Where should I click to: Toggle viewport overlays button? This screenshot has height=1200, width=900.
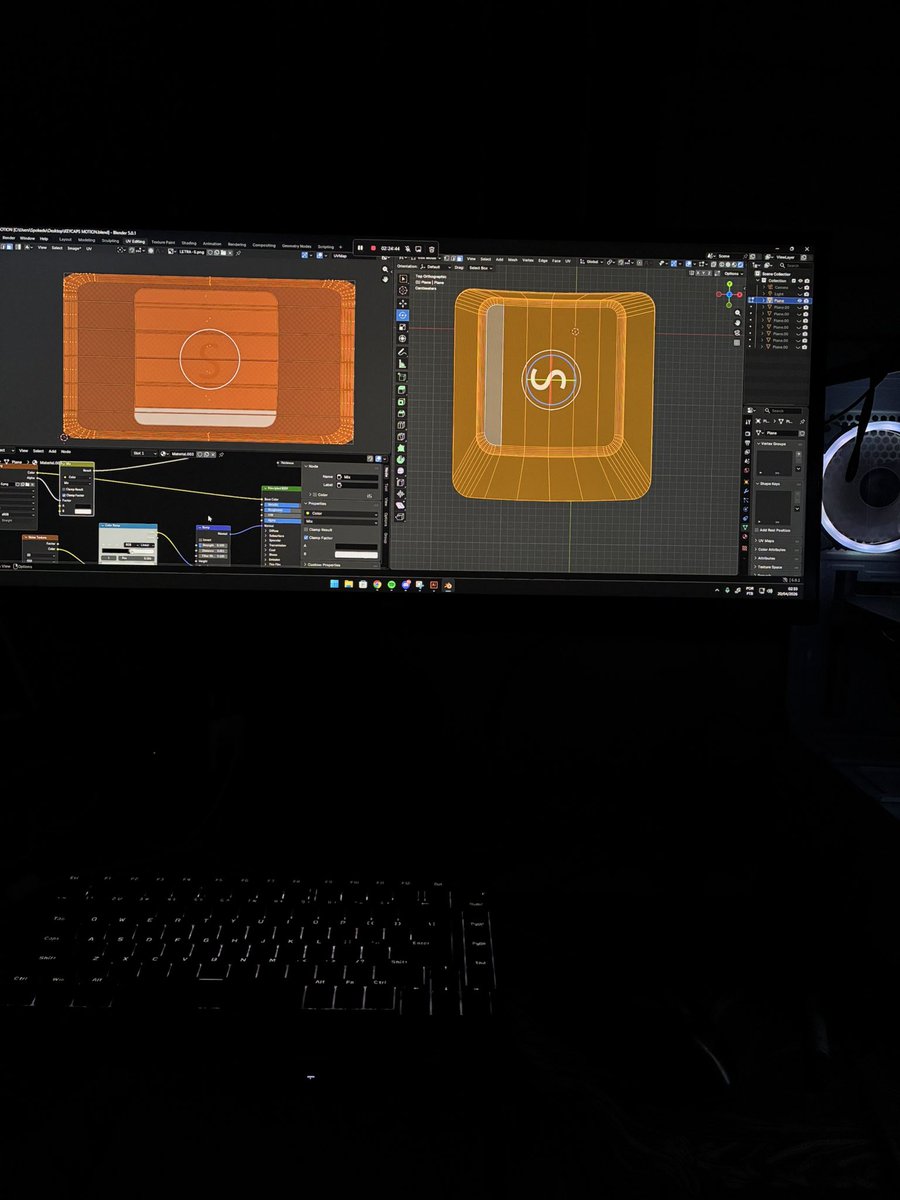point(689,264)
